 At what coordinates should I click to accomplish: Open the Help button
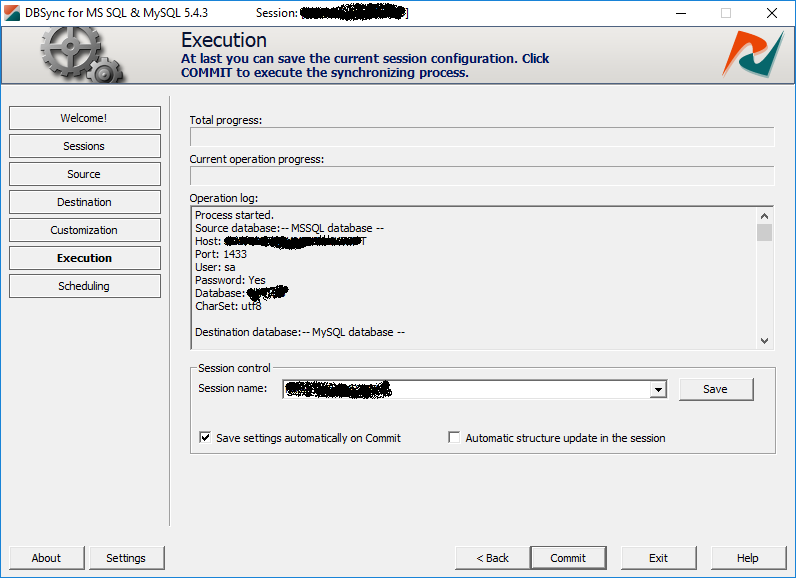(748, 558)
